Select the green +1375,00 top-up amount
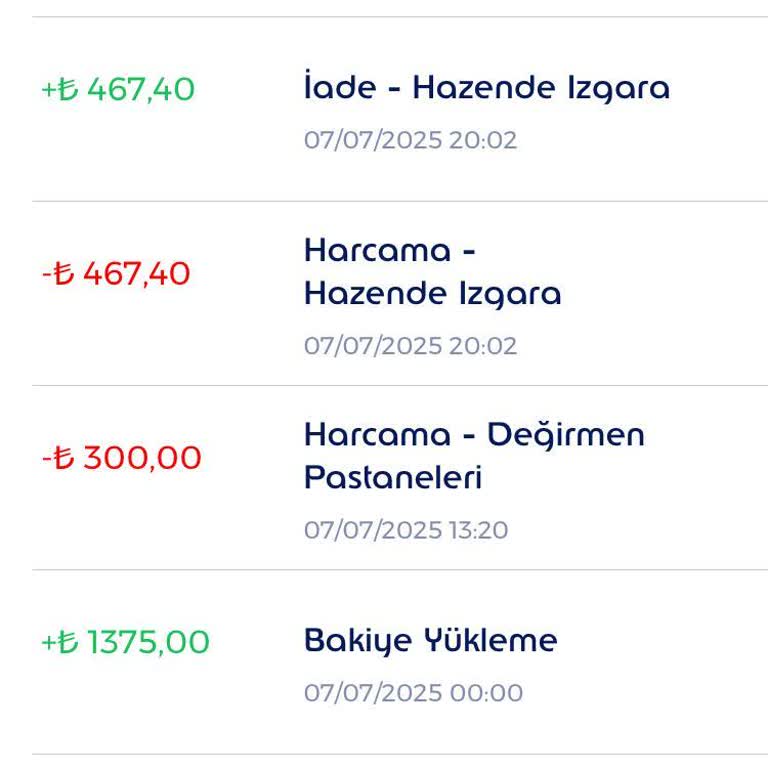 pyautogui.click(x=126, y=642)
